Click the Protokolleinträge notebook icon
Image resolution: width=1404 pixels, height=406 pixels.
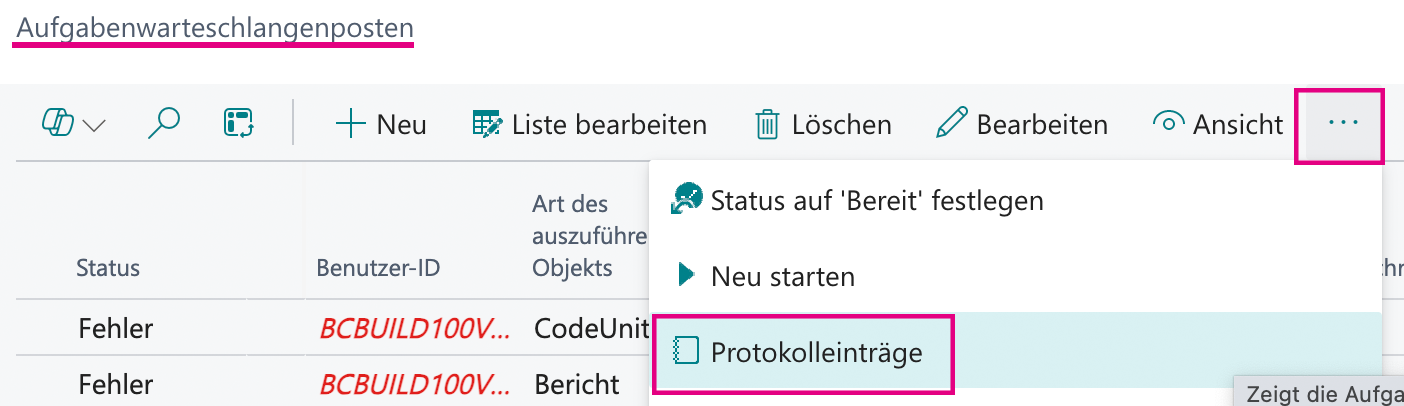tap(685, 351)
